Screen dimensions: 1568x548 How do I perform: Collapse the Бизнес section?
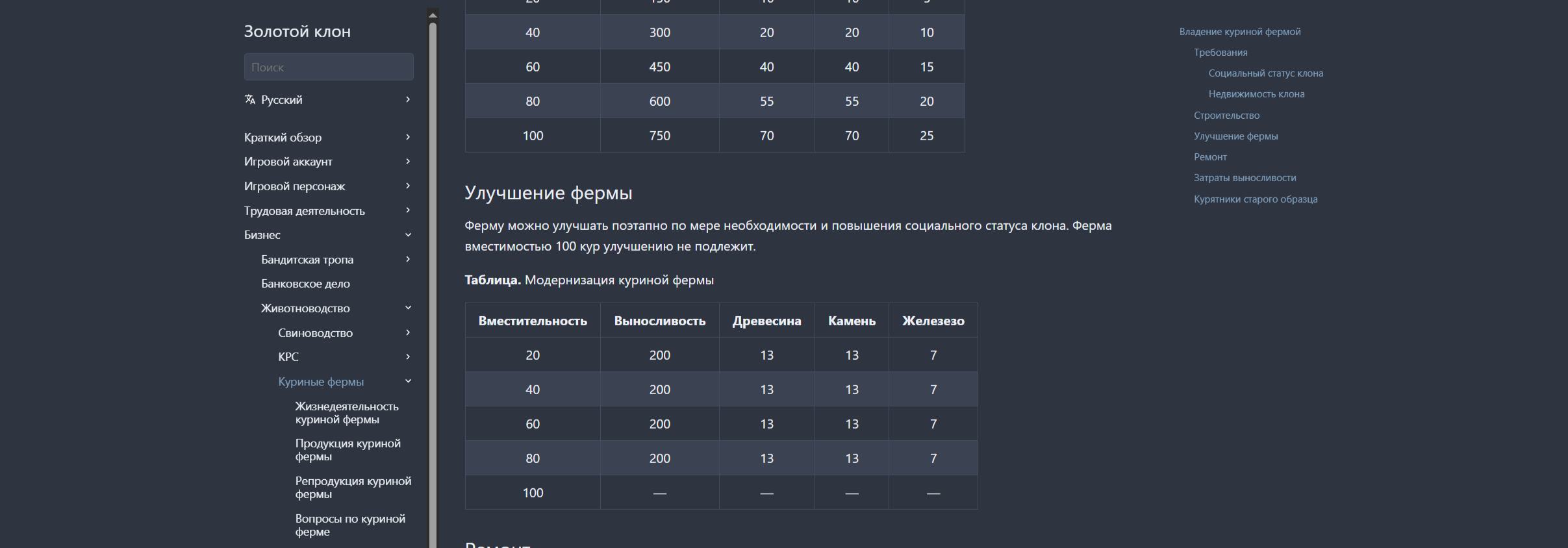click(x=408, y=235)
